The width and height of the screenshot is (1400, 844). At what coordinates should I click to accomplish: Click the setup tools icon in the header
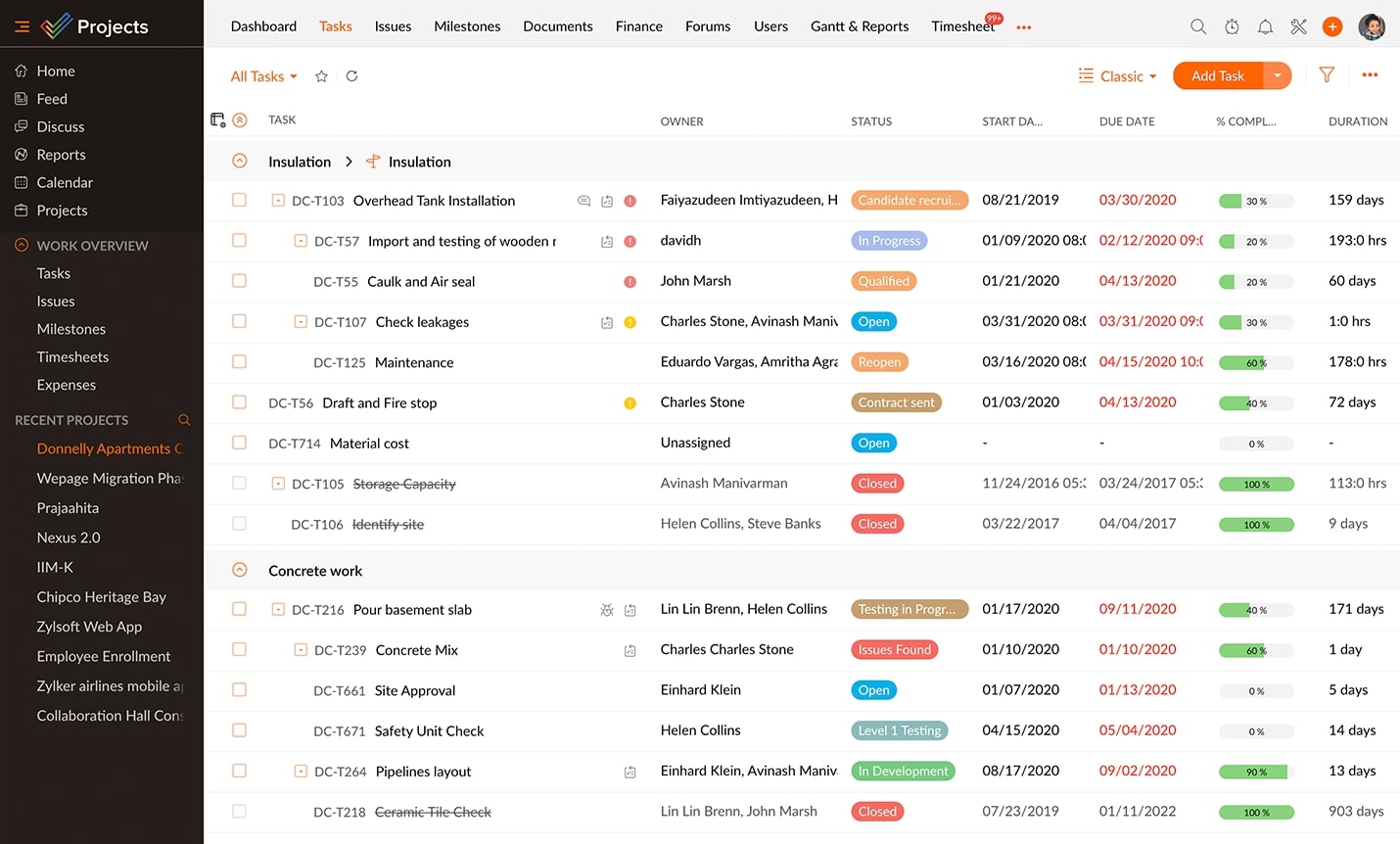pos(1298,26)
